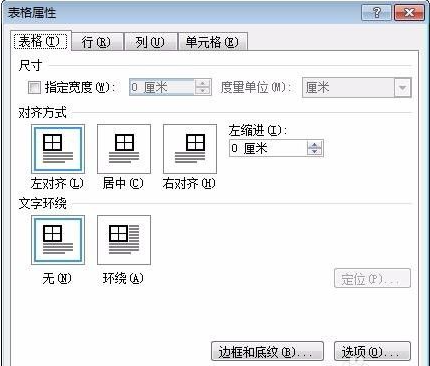
Task: Close the 表格属性 dialog
Action: [409, 13]
